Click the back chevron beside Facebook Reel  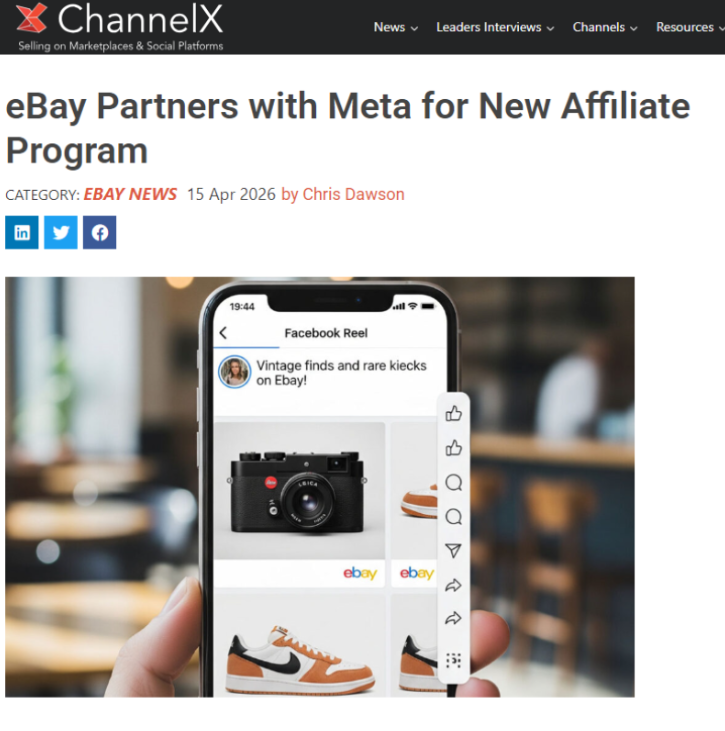pos(223,332)
